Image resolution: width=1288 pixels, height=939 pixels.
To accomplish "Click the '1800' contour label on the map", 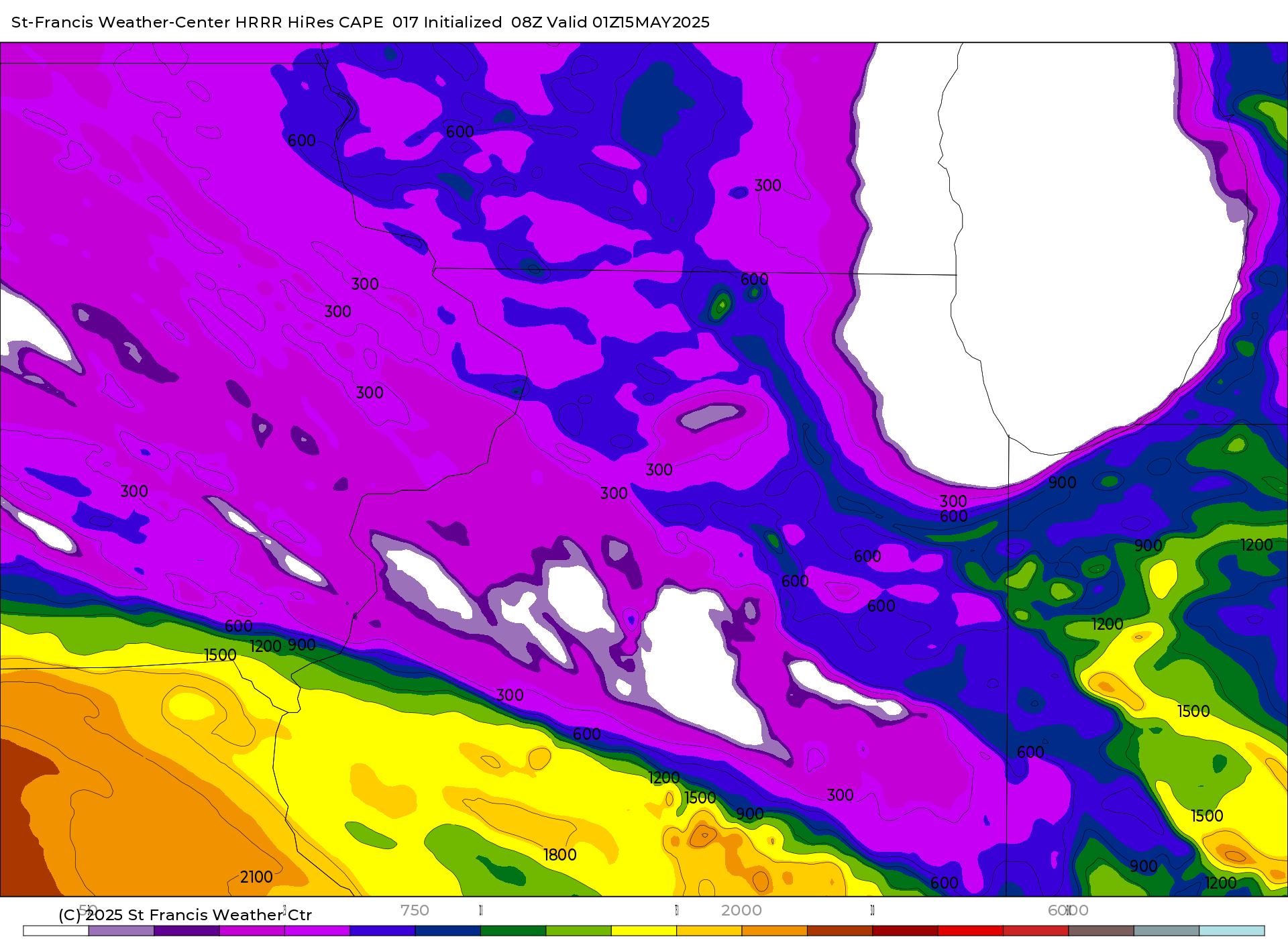I will (559, 854).
